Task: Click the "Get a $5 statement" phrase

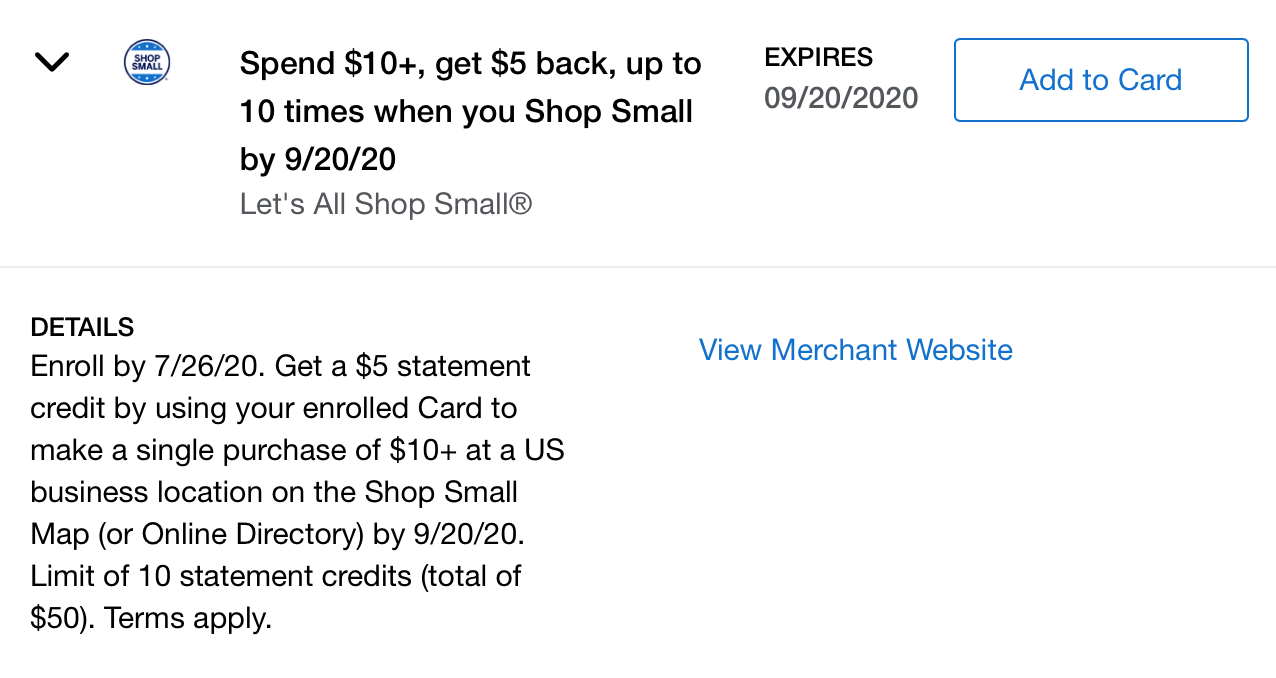Action: 402,366
